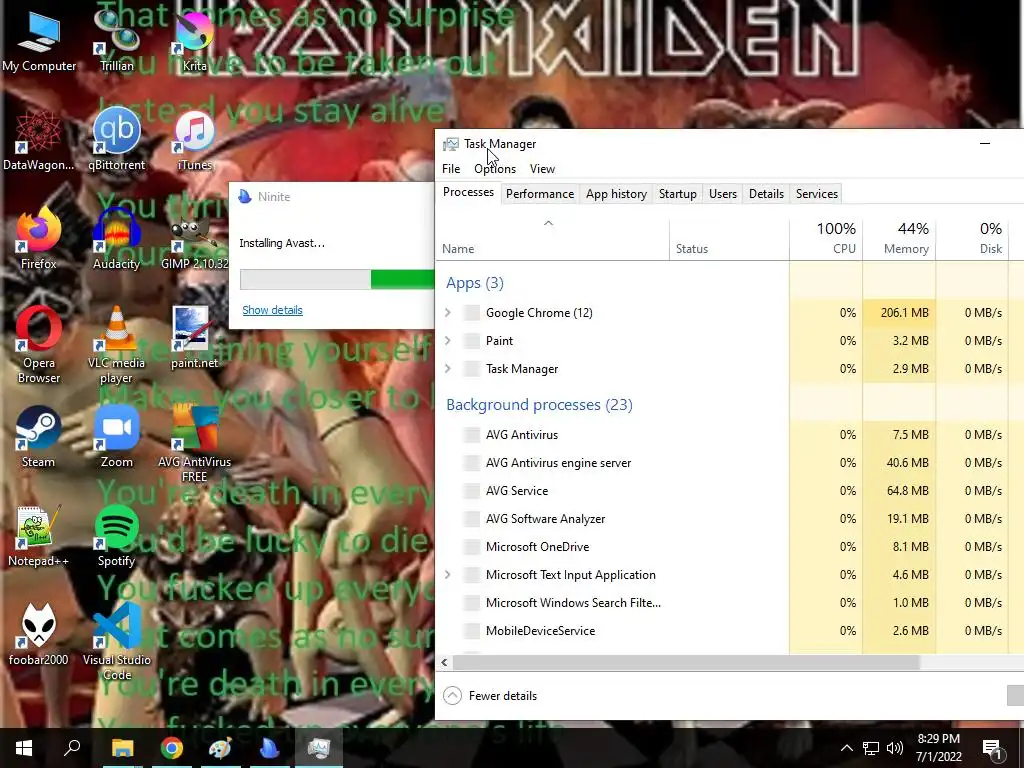Open the File menu in Task Manager
This screenshot has height=768, width=1024.
451,168
